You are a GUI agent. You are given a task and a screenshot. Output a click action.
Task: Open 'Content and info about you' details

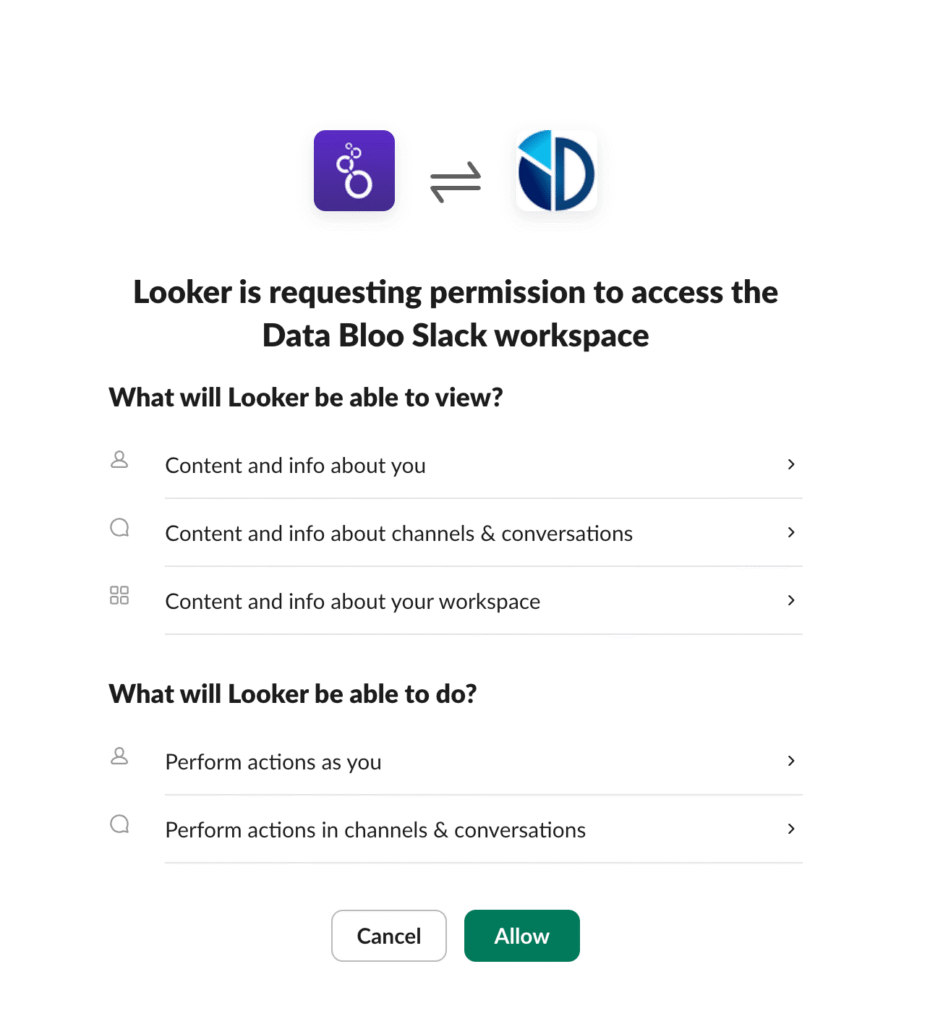pyautogui.click(x=295, y=466)
